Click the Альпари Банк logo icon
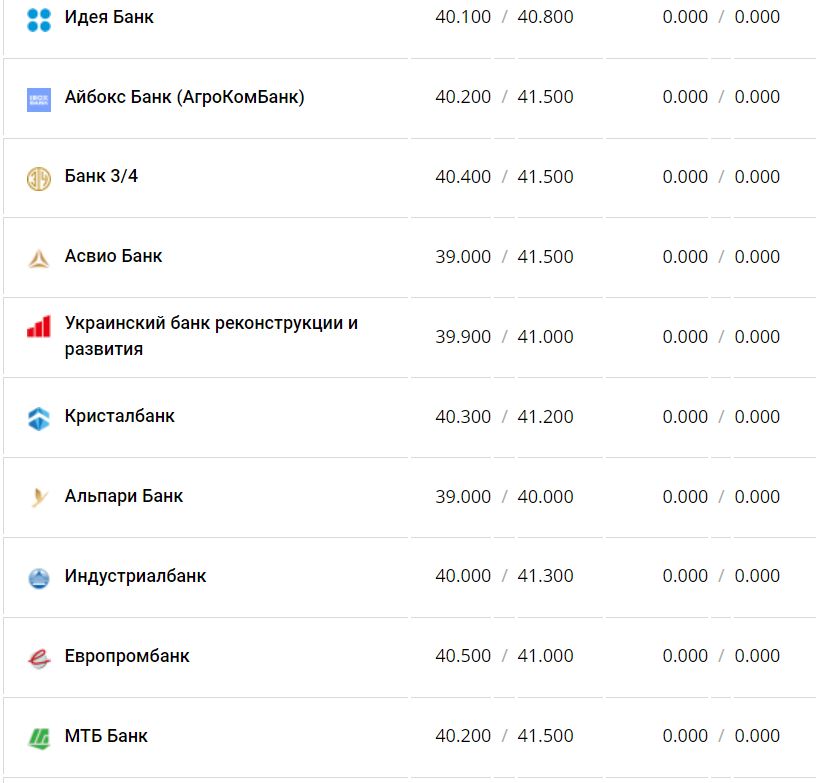Screen dimensions: 816x783 pos(38,497)
